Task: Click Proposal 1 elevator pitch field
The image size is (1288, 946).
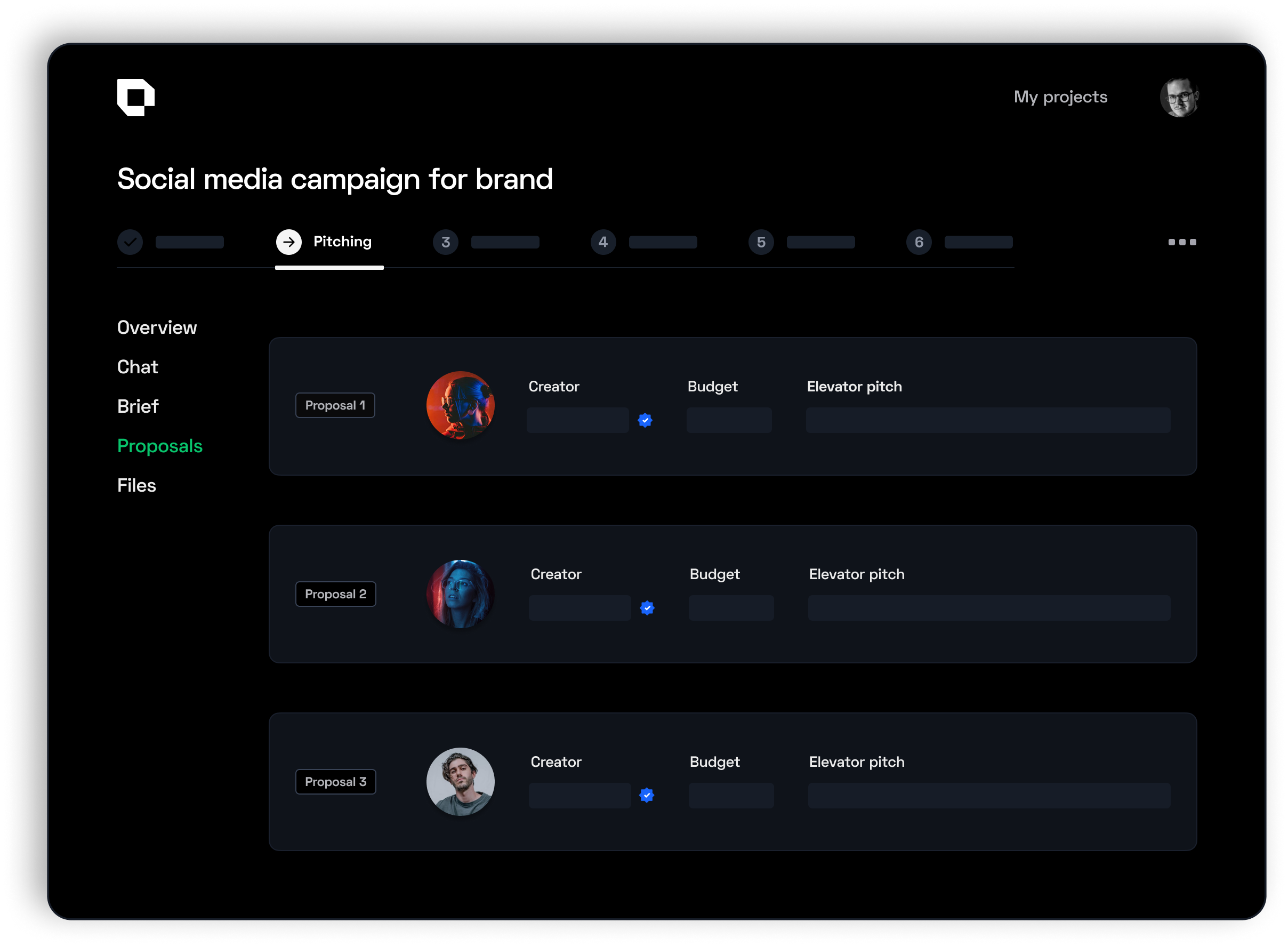Action: [x=988, y=420]
